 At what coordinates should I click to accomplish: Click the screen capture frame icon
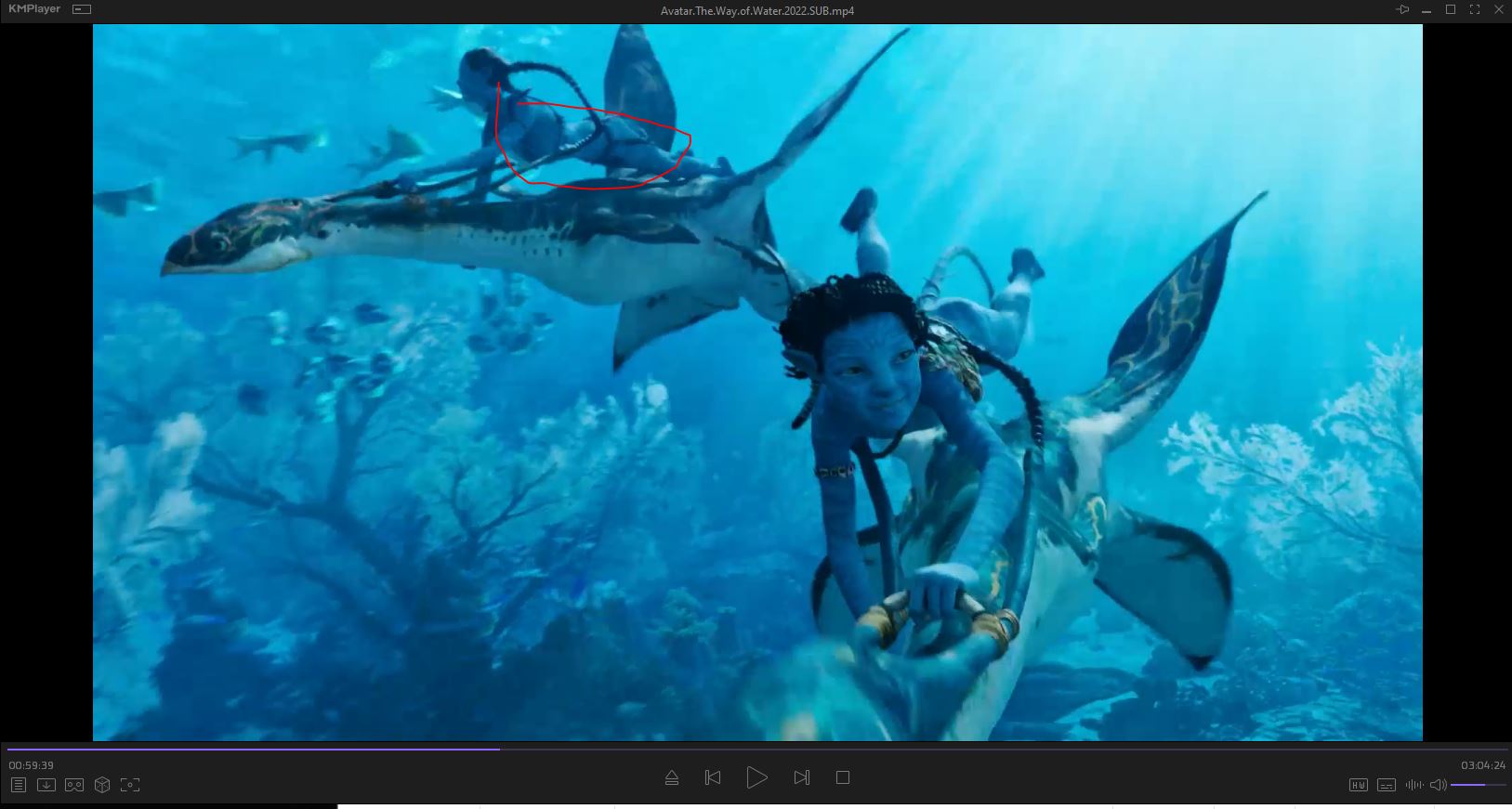(130, 785)
